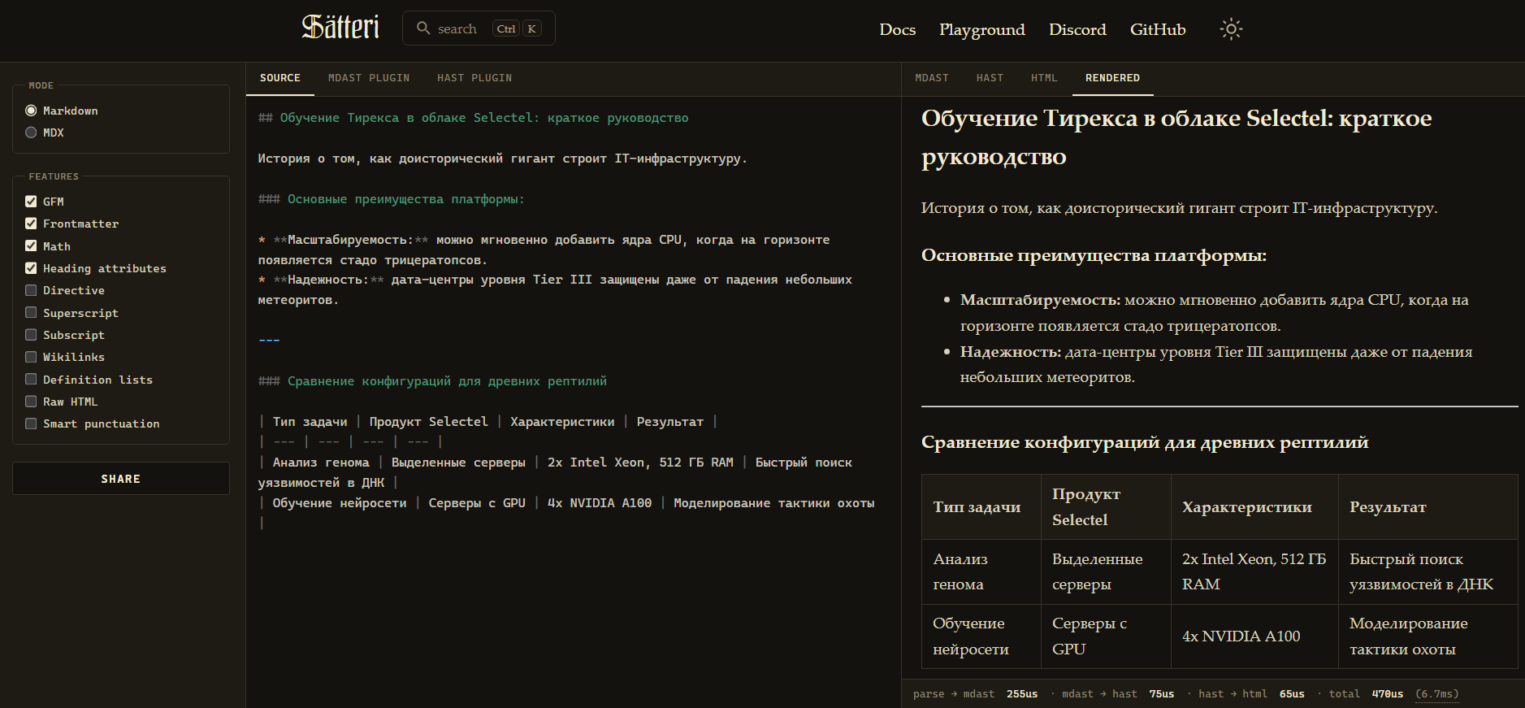The height and width of the screenshot is (708, 1525).
Task: Click the 'mdast → hast 75us' timing
Action: point(1118,694)
